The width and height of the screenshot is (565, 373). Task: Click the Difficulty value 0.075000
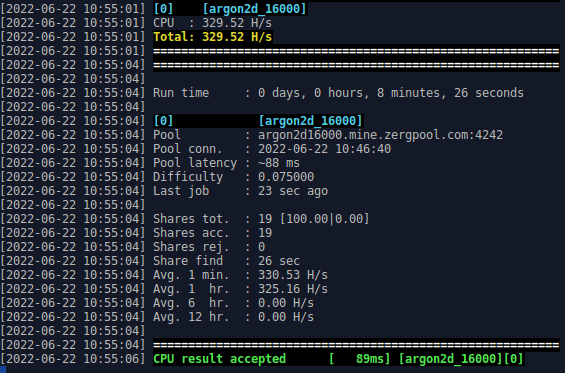[x=286, y=177]
